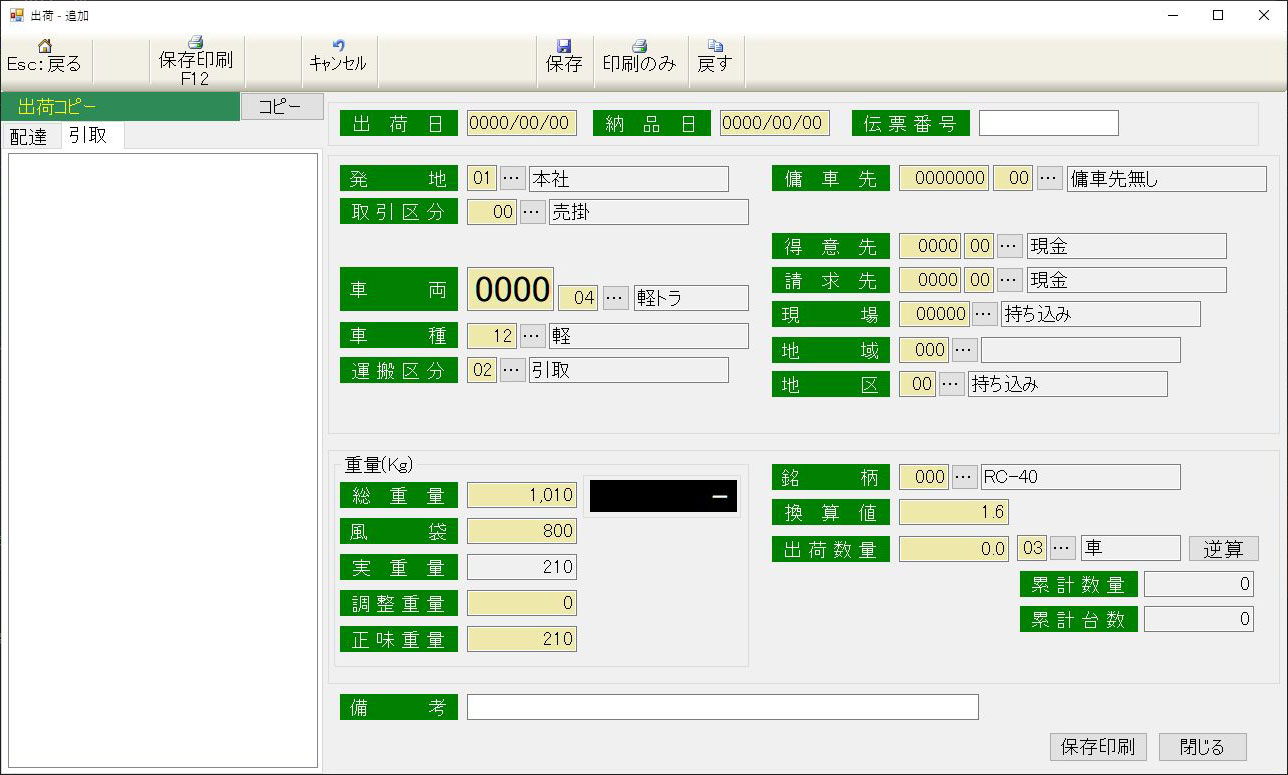Click into the 備考 text field
Screen dimensions: 1288x775
pos(722,707)
